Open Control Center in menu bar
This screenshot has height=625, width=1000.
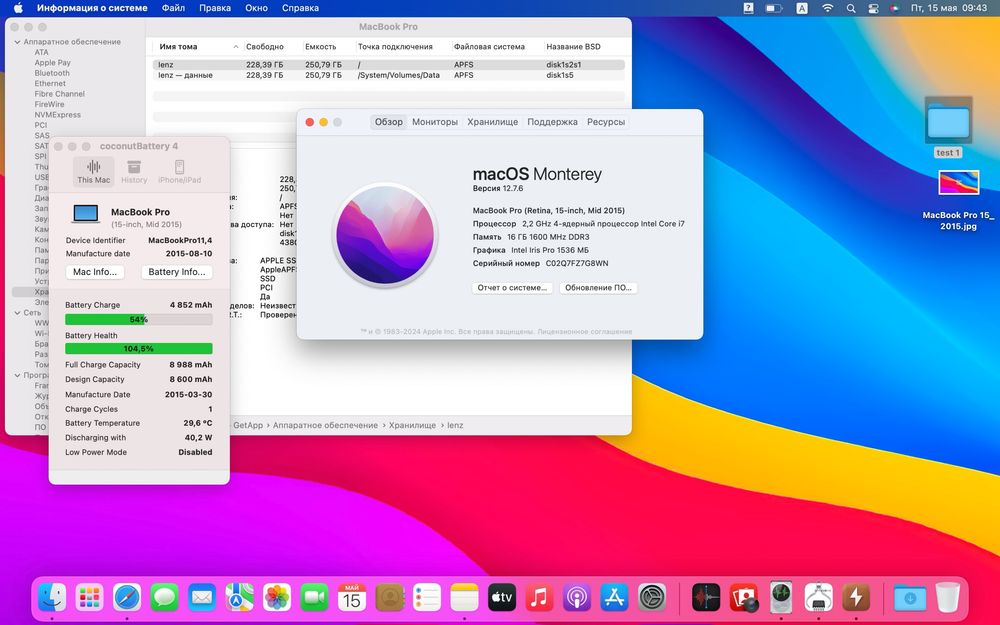(873, 8)
